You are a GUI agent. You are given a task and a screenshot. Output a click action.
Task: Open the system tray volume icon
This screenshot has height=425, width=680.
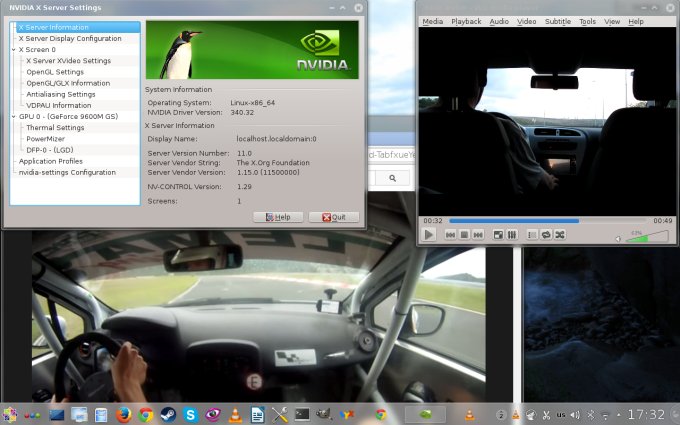click(x=575, y=415)
